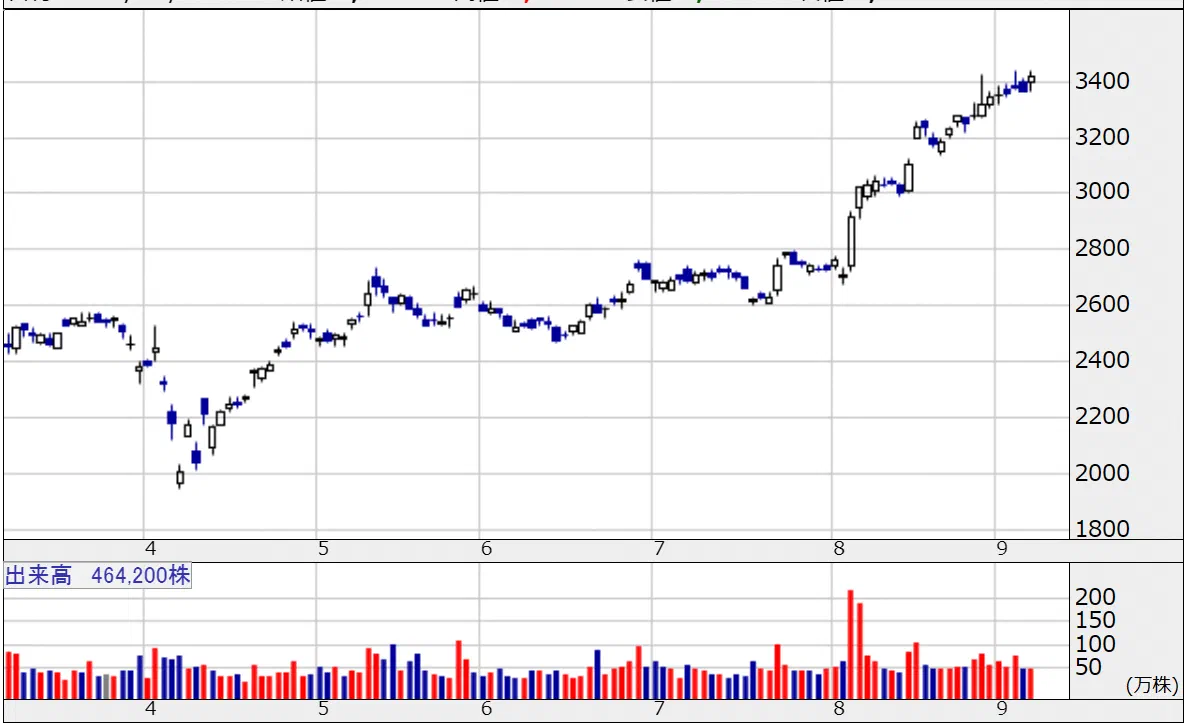The height and width of the screenshot is (723, 1185).
Task: Select the 150 volume axis label
Action: click(1095, 620)
